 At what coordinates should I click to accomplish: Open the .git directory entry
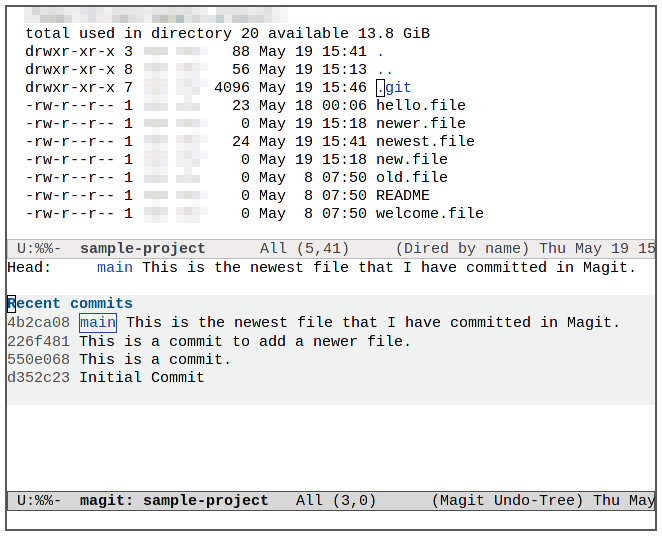(x=394, y=87)
